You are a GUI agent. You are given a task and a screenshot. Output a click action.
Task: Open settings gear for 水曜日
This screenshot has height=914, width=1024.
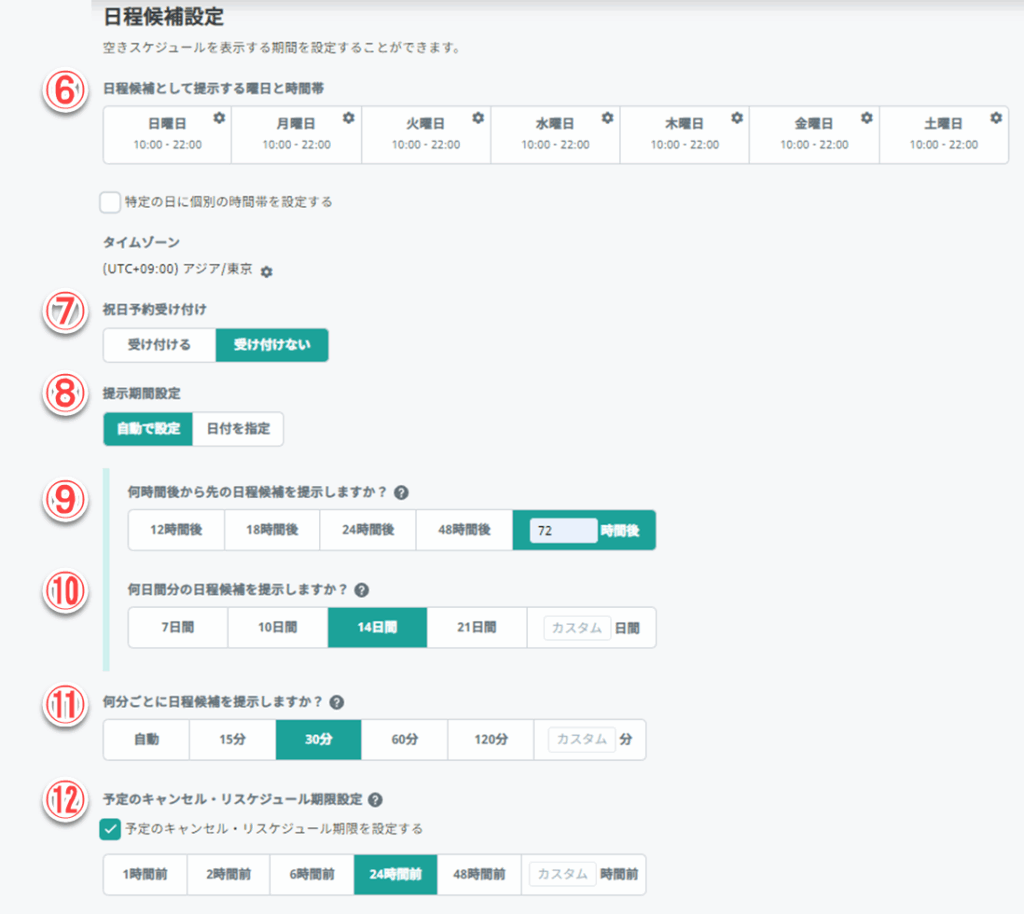pyautogui.click(x=607, y=118)
